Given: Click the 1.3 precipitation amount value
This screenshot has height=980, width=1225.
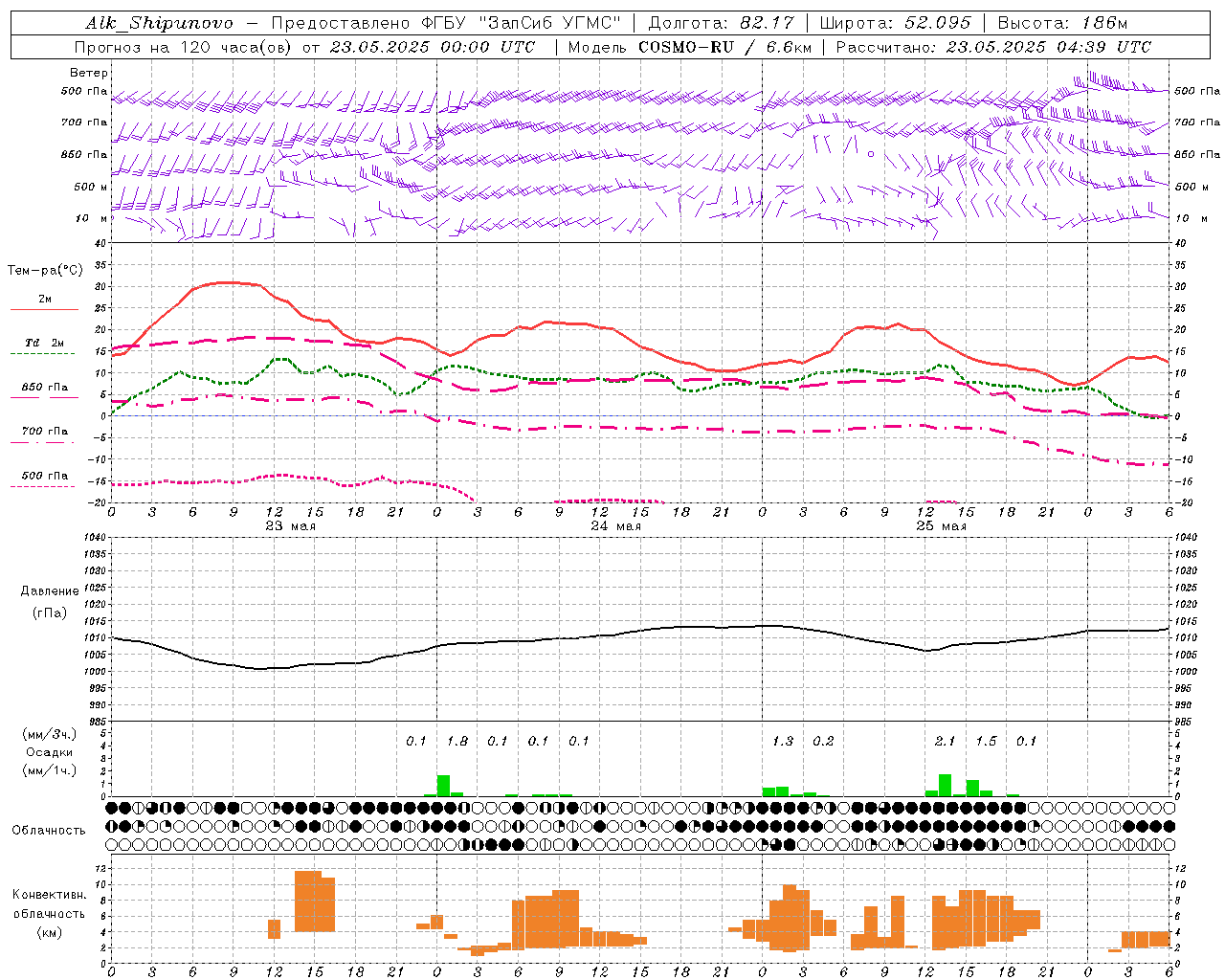Looking at the screenshot, I should [x=783, y=741].
